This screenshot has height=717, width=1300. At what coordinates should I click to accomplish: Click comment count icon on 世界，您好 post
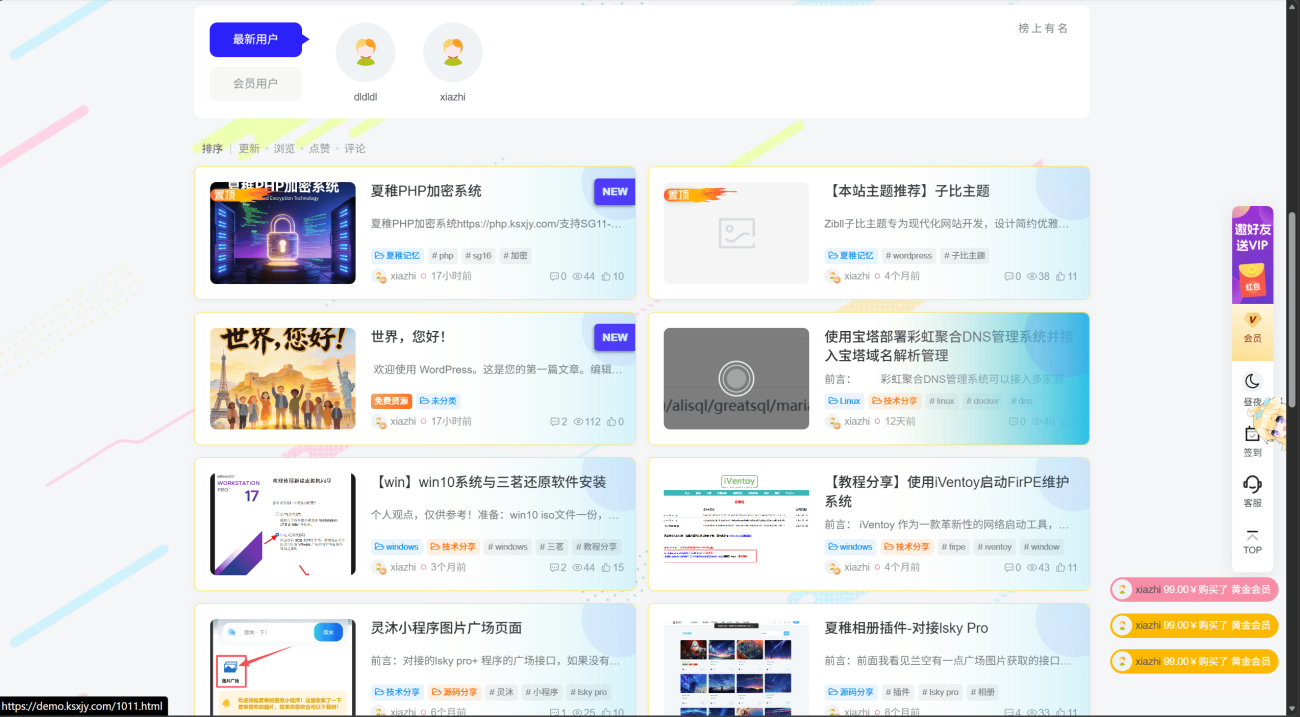click(555, 422)
